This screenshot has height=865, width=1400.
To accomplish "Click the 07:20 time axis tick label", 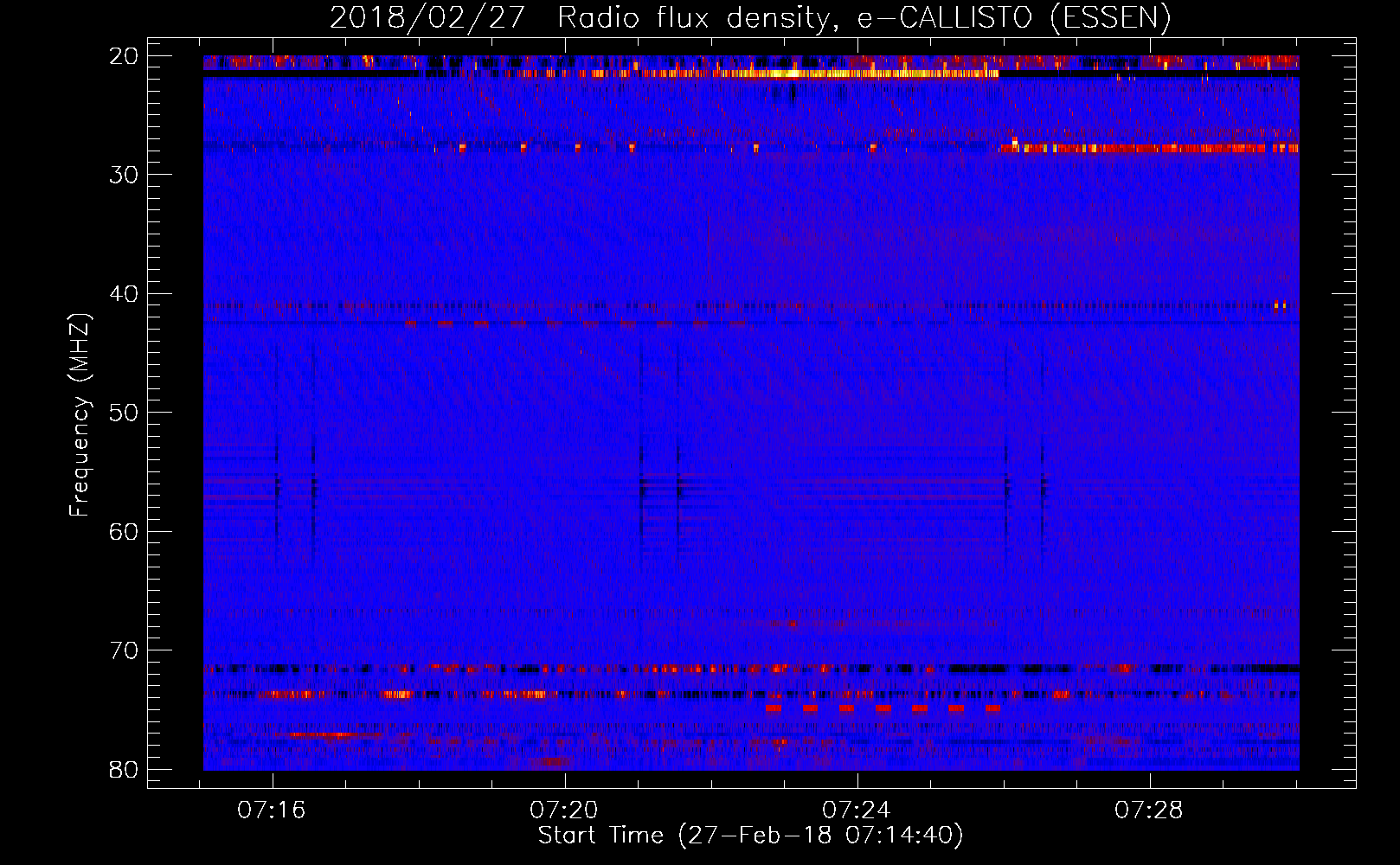I will (564, 811).
